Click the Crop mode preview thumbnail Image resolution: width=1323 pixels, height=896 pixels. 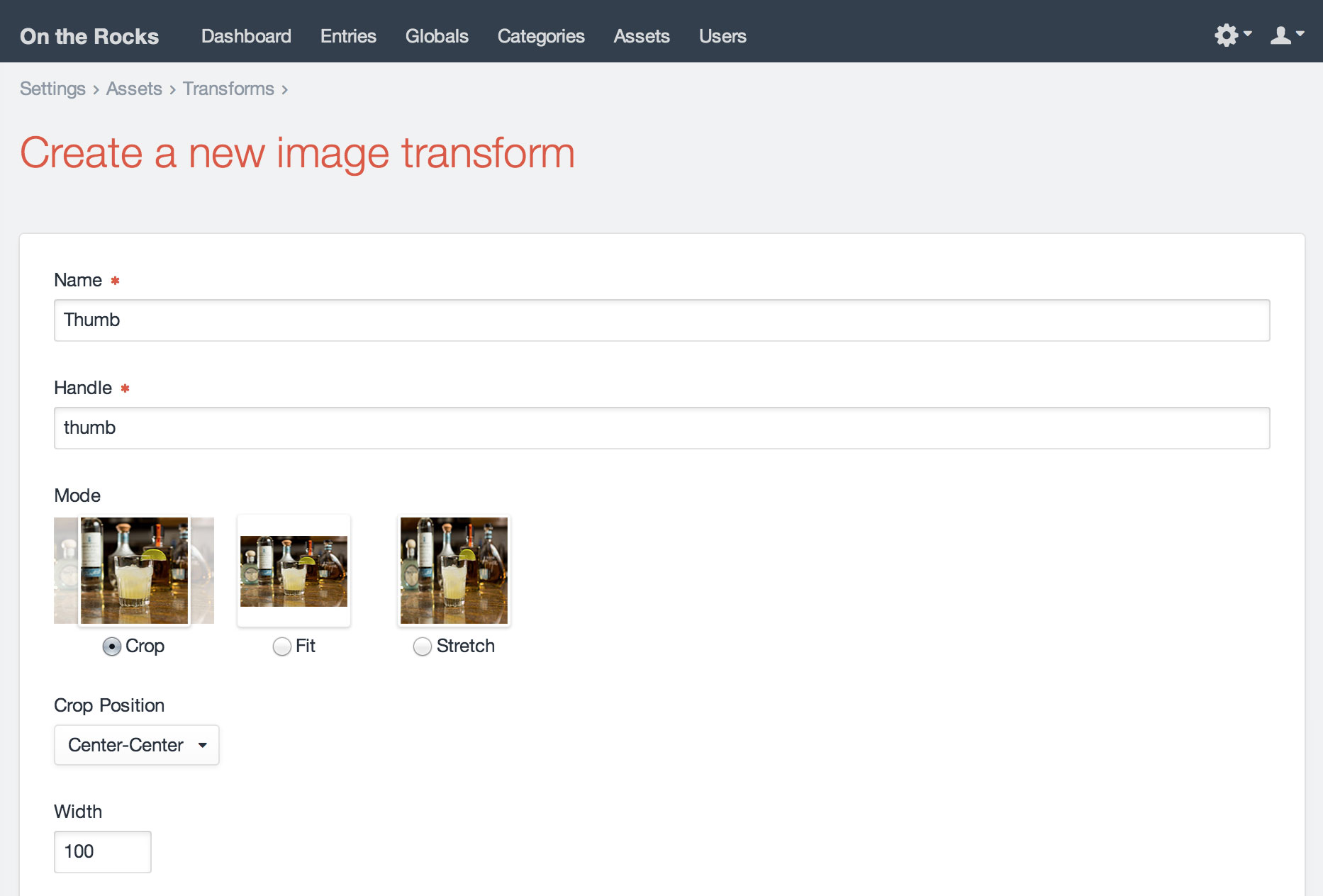click(133, 570)
